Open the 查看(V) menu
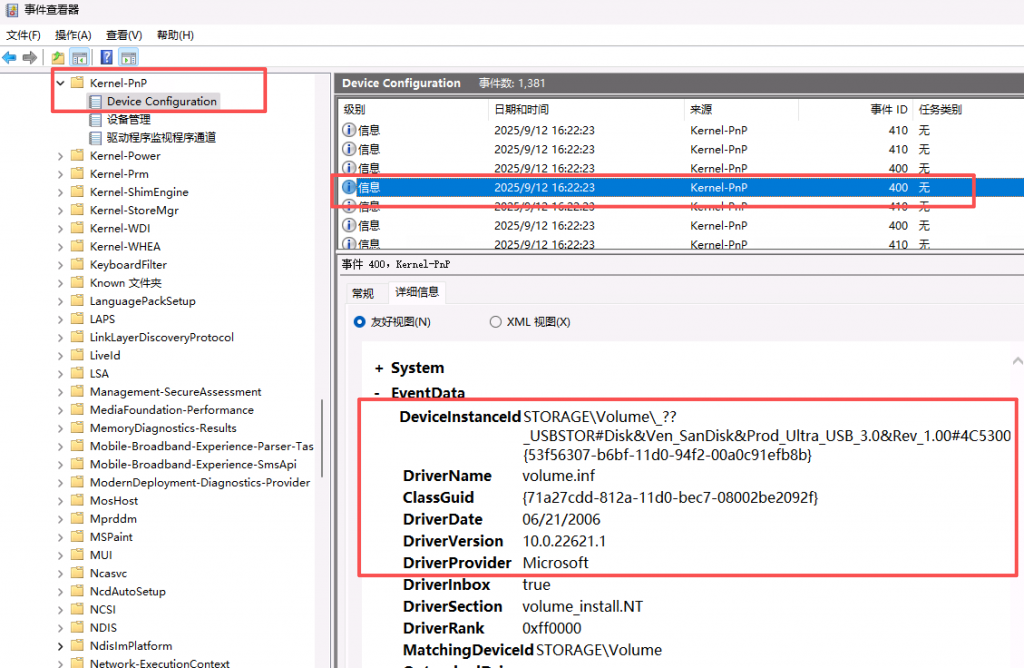 (x=124, y=35)
